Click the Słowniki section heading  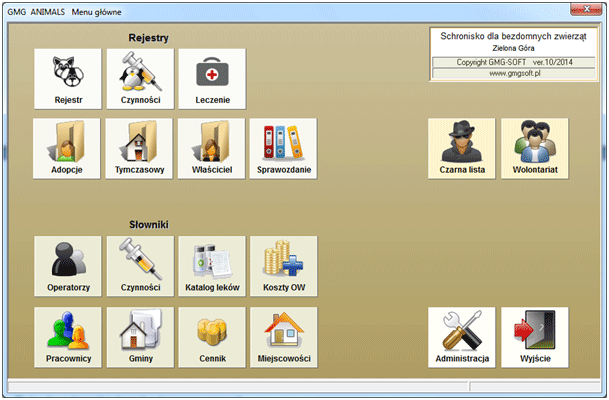point(149,224)
